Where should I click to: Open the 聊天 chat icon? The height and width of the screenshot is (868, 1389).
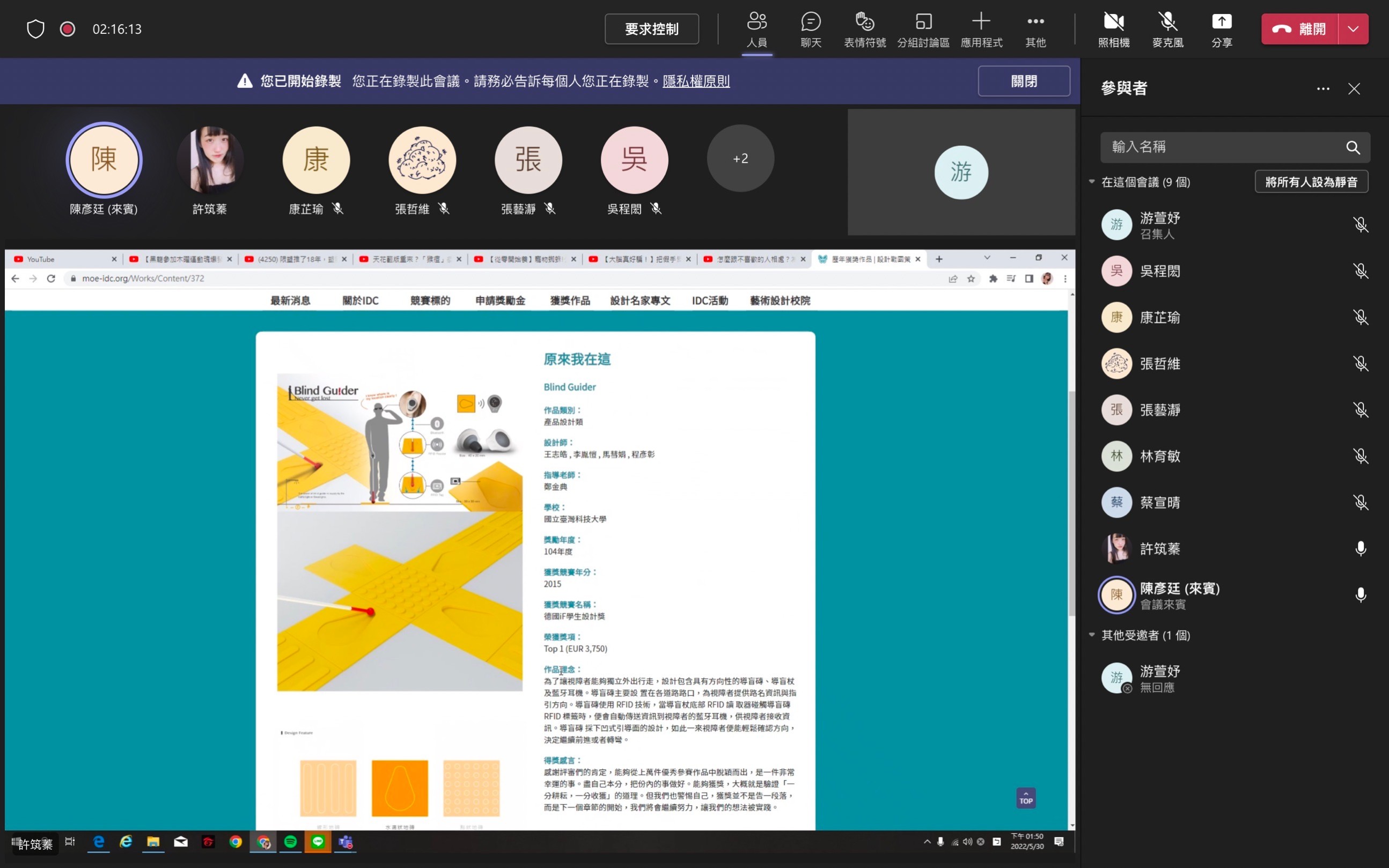click(x=811, y=29)
